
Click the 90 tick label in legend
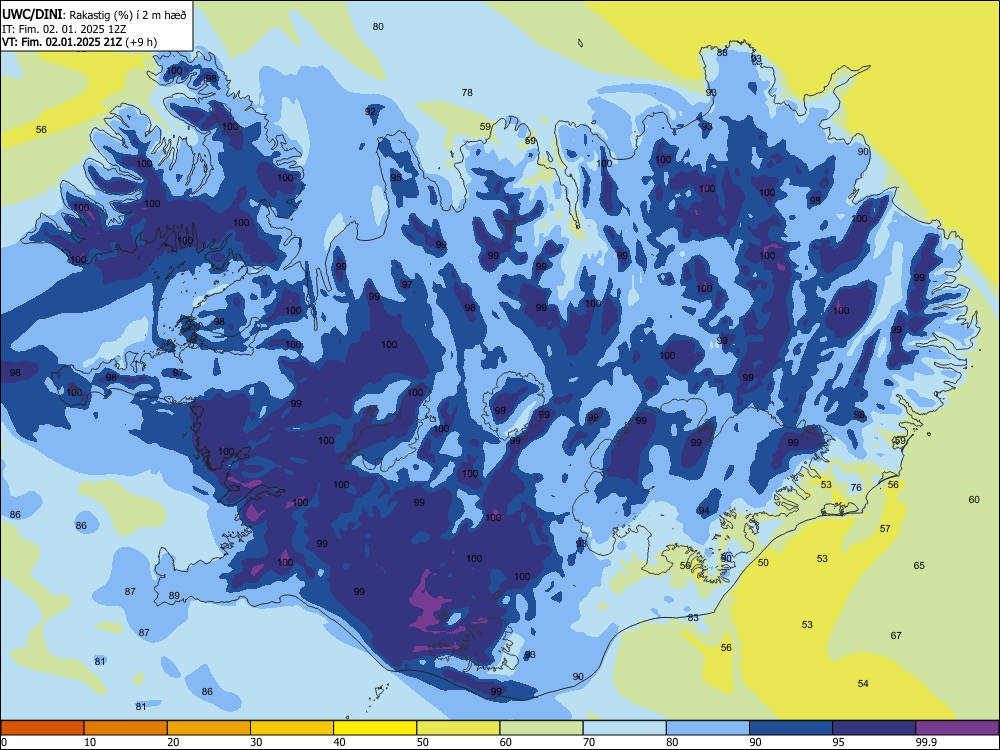point(756,742)
